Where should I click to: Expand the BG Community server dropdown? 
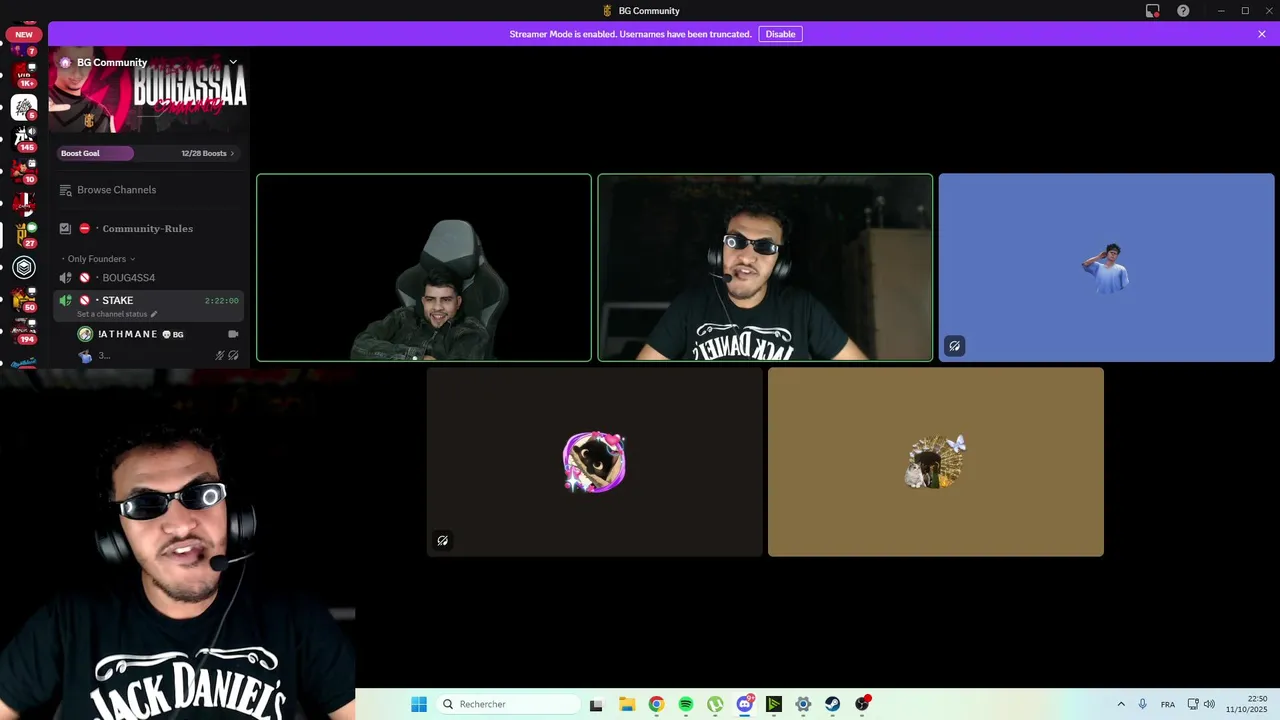click(x=233, y=62)
